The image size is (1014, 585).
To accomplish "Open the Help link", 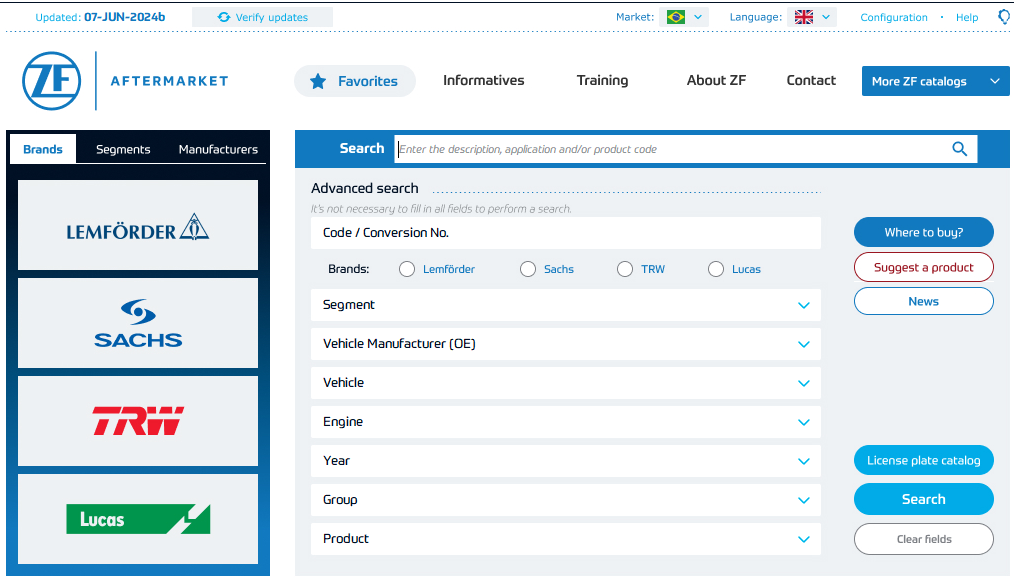I will point(967,17).
